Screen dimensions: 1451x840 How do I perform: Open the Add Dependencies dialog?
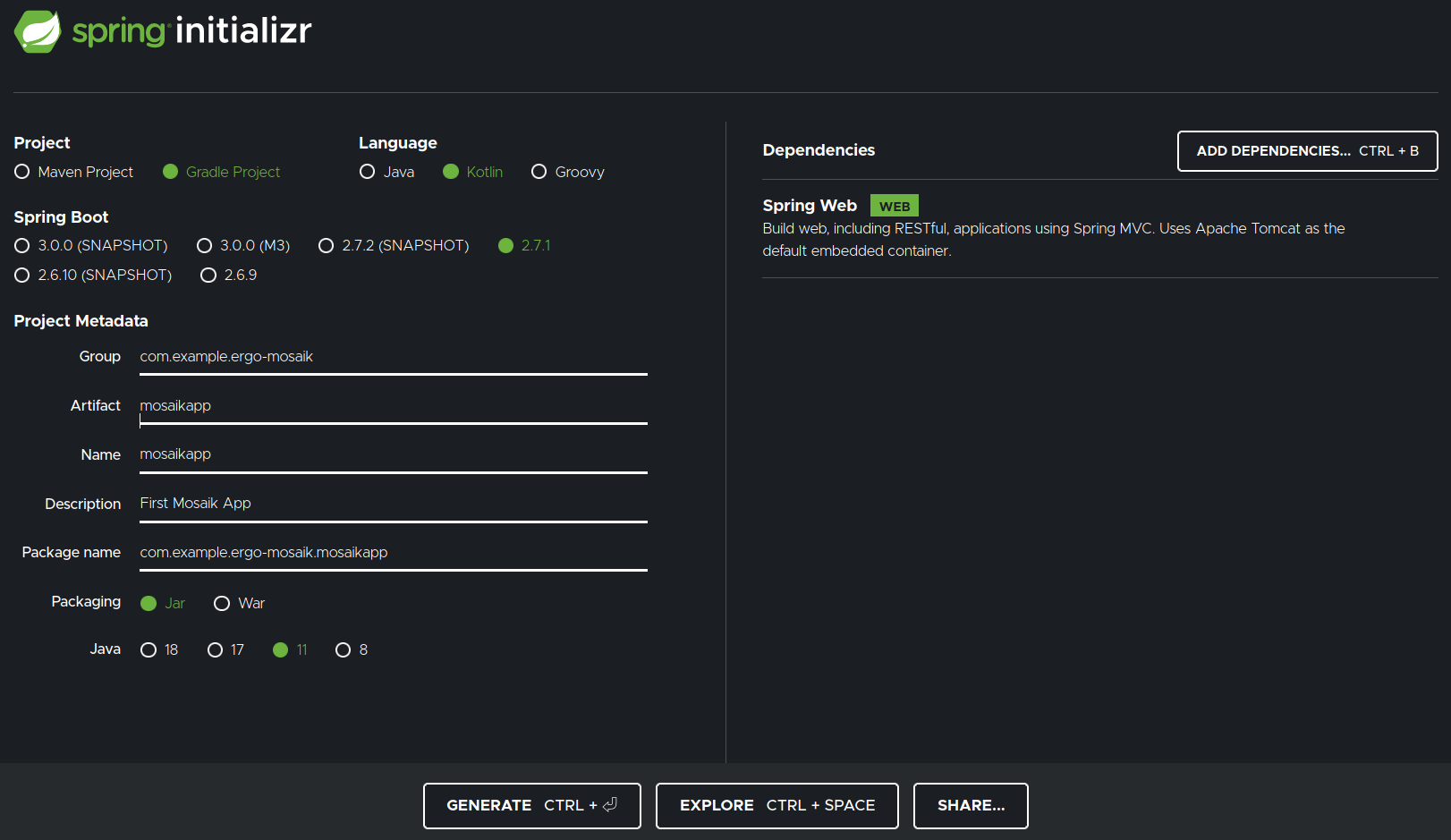1307,151
